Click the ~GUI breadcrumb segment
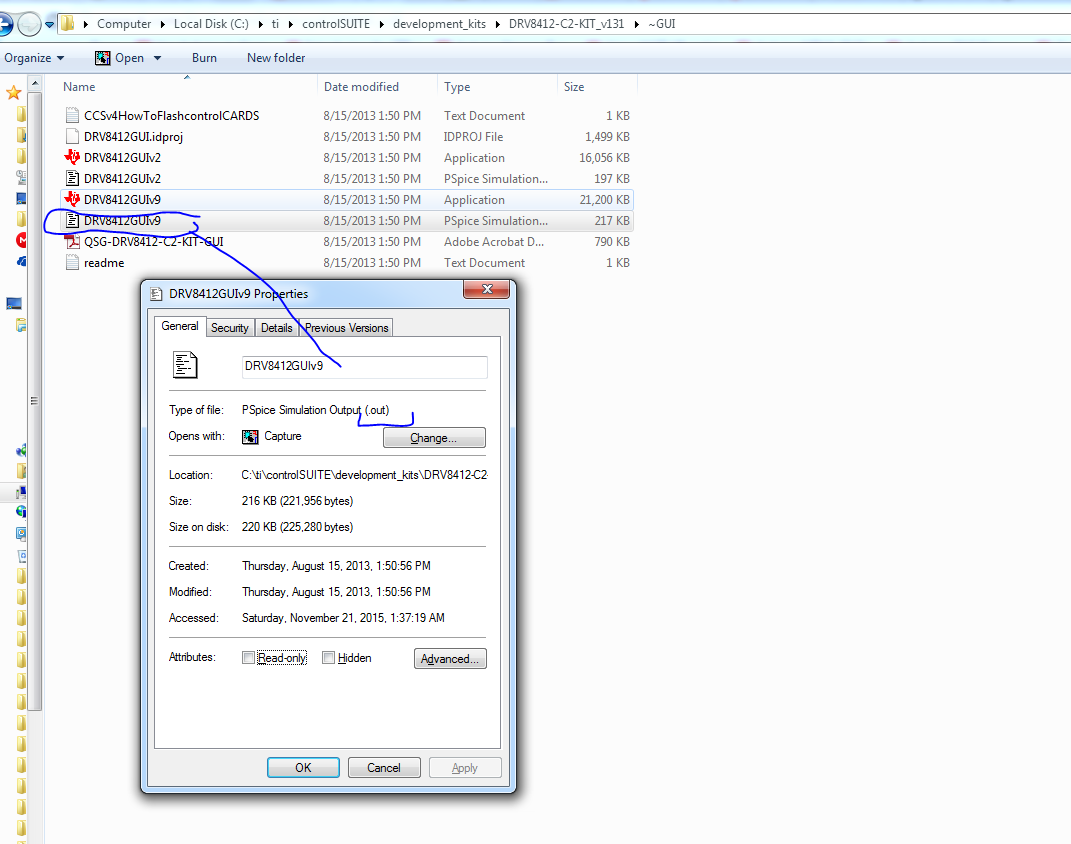The width and height of the screenshot is (1071, 844). pos(661,24)
